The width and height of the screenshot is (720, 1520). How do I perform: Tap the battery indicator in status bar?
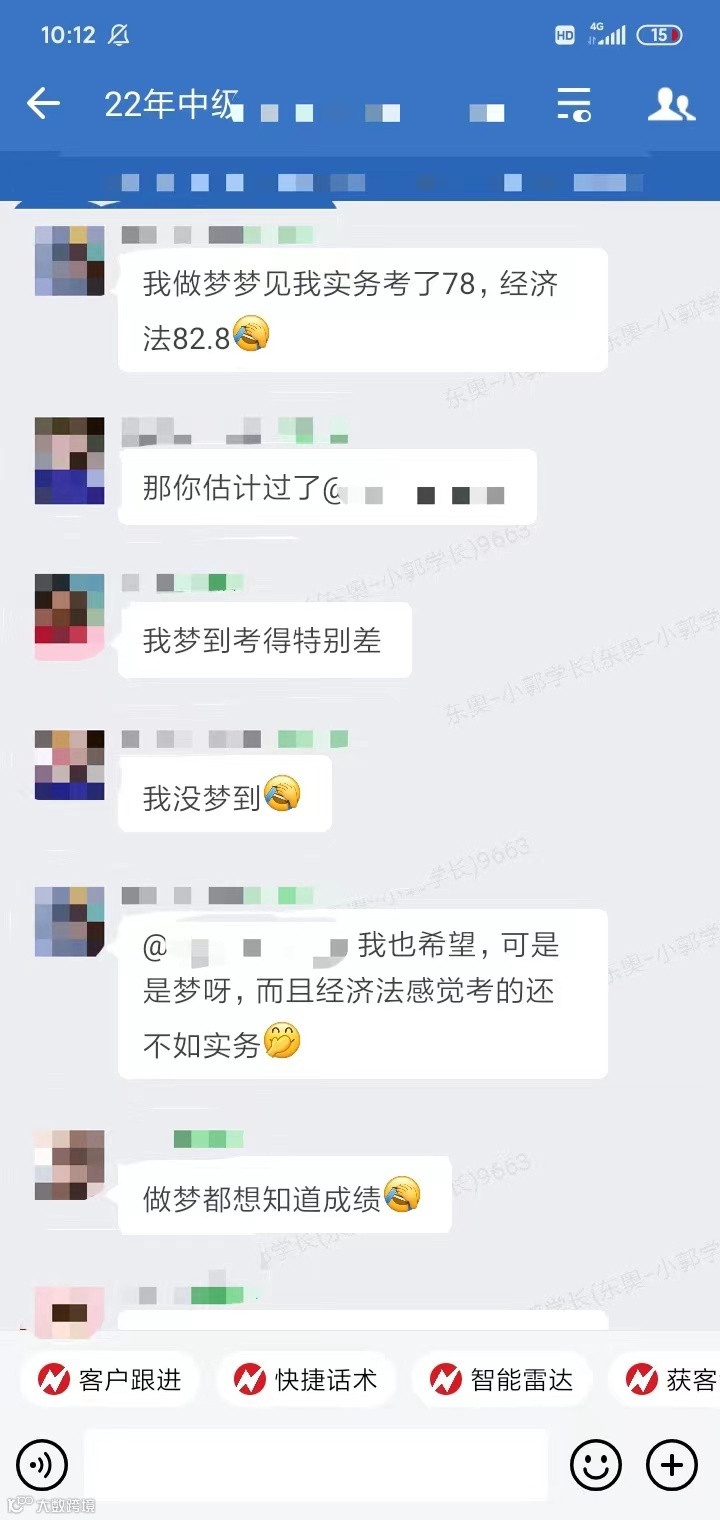coord(659,35)
